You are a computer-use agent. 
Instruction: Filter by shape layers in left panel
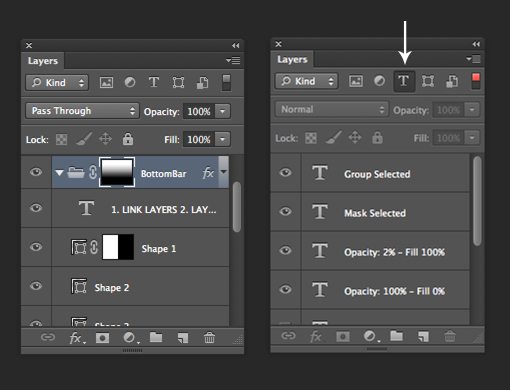click(178, 82)
